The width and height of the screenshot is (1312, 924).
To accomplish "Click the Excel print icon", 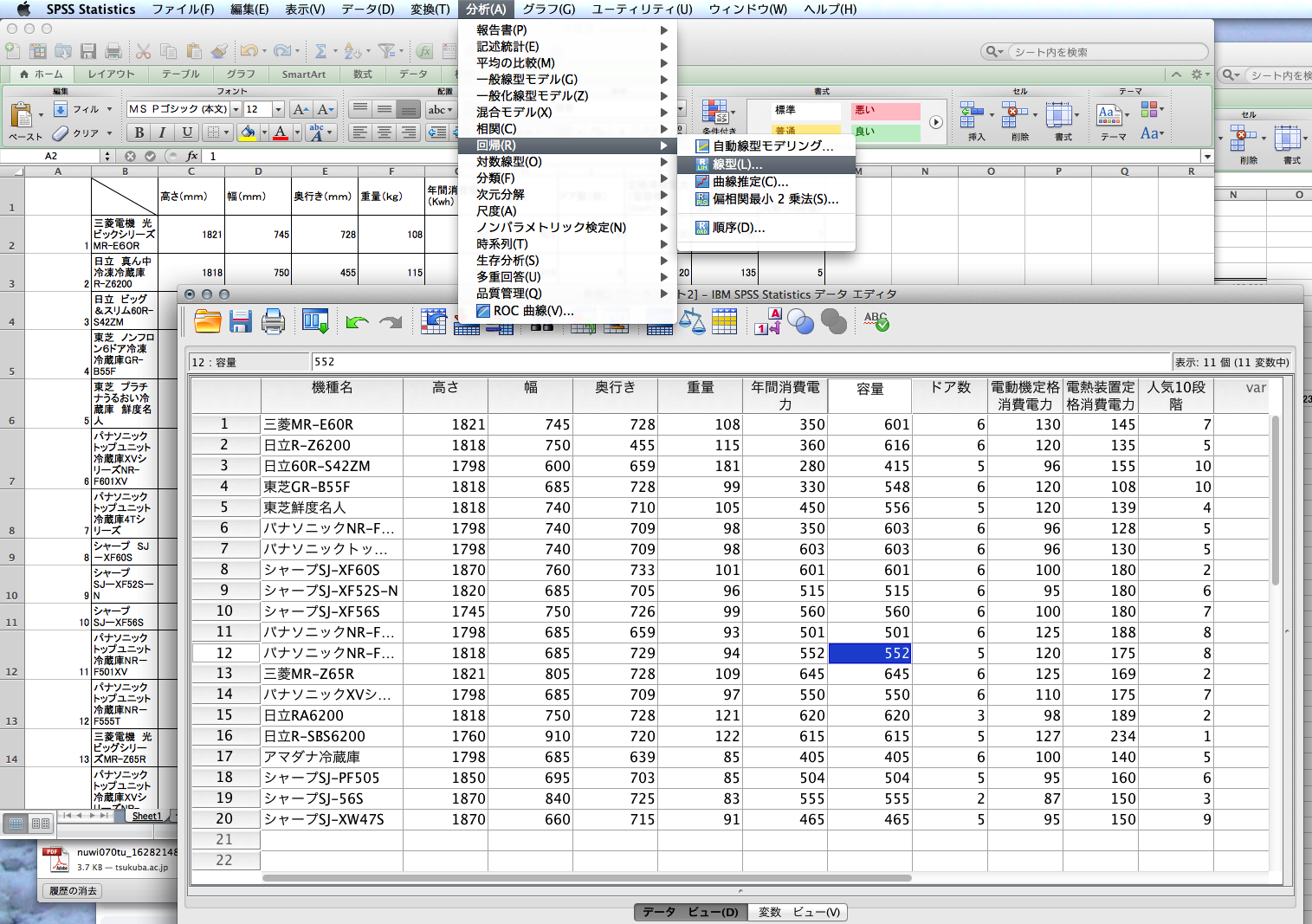I will (x=113, y=51).
